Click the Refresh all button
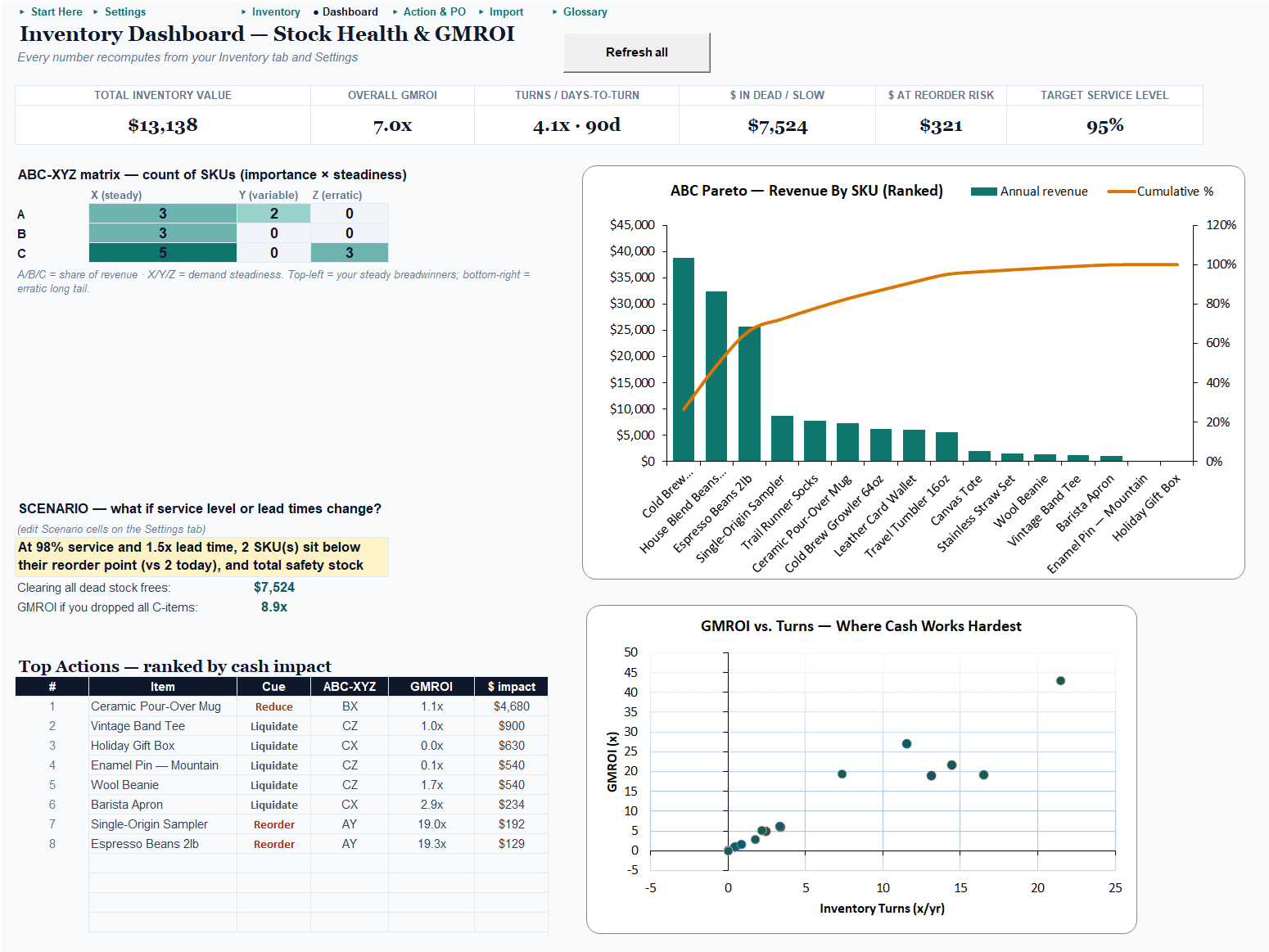This screenshot has height=952, width=1269. coord(637,52)
